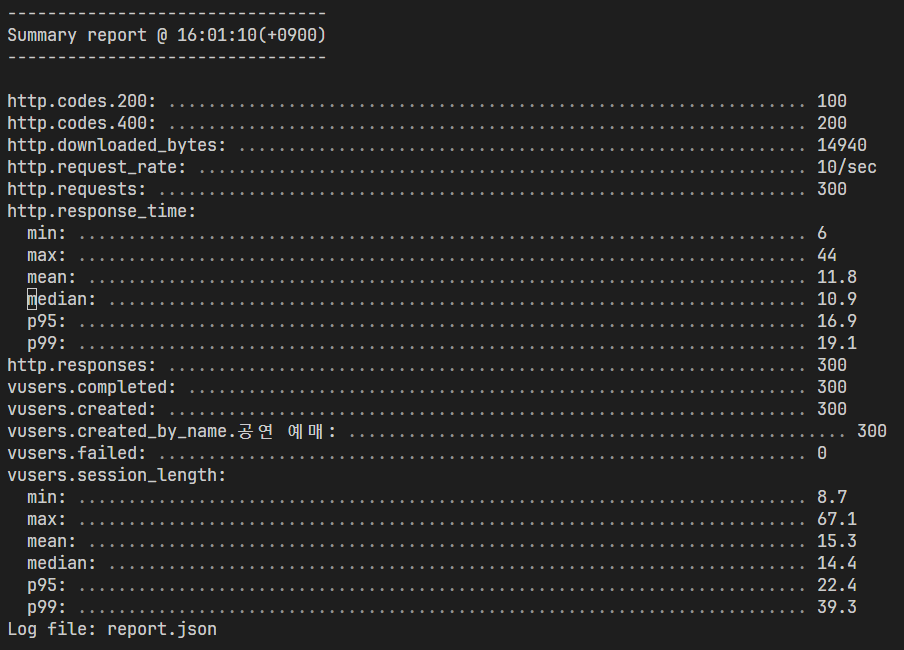Viewport: 904px width, 650px height.
Task: Click the vusers.completed label
Action: tap(91, 387)
